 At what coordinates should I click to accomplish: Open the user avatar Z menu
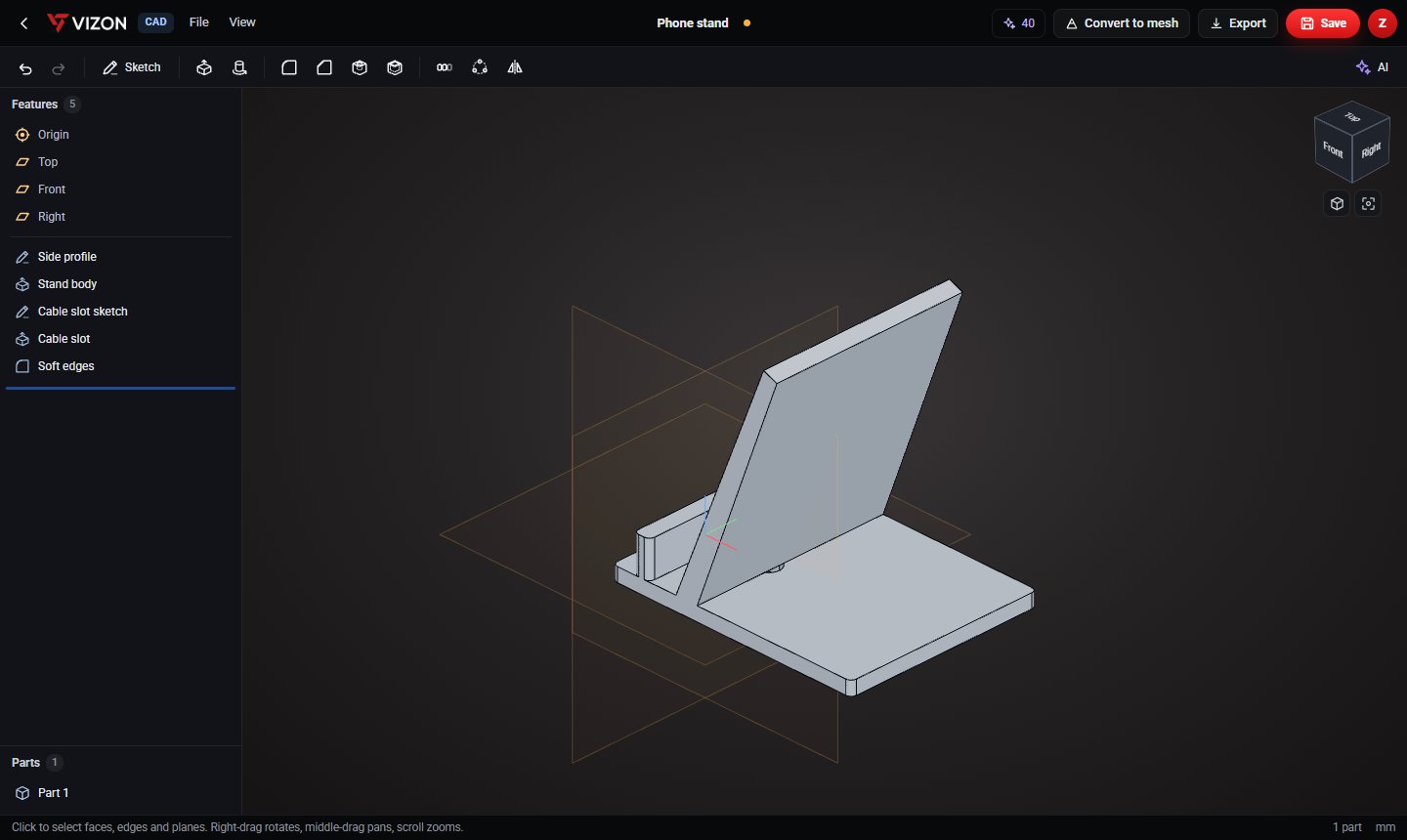[1383, 22]
